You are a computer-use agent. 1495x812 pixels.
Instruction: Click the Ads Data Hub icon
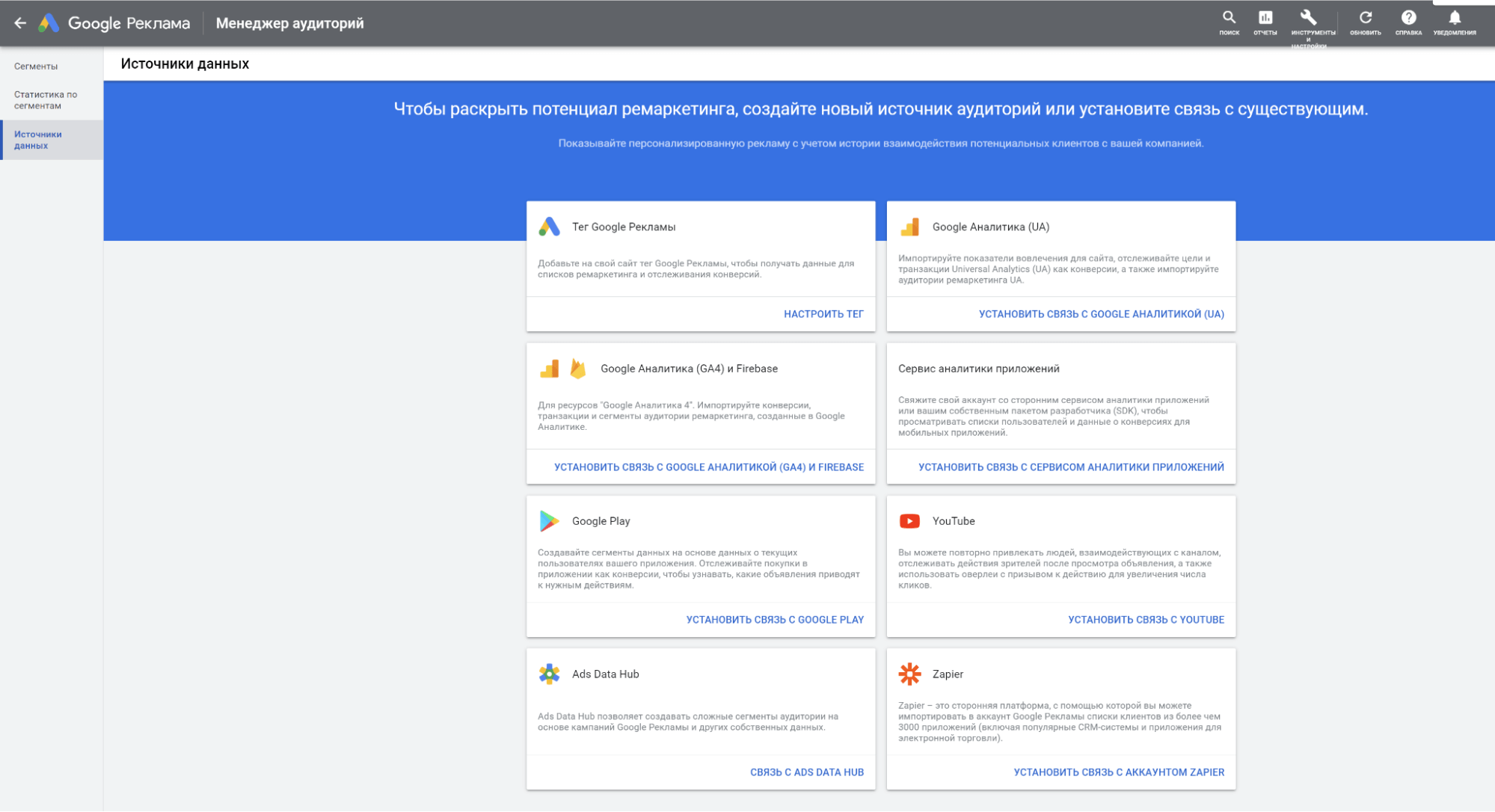tap(549, 674)
